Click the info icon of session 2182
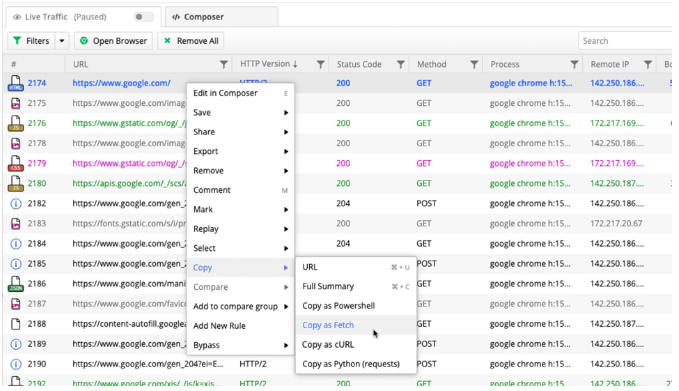 16,204
